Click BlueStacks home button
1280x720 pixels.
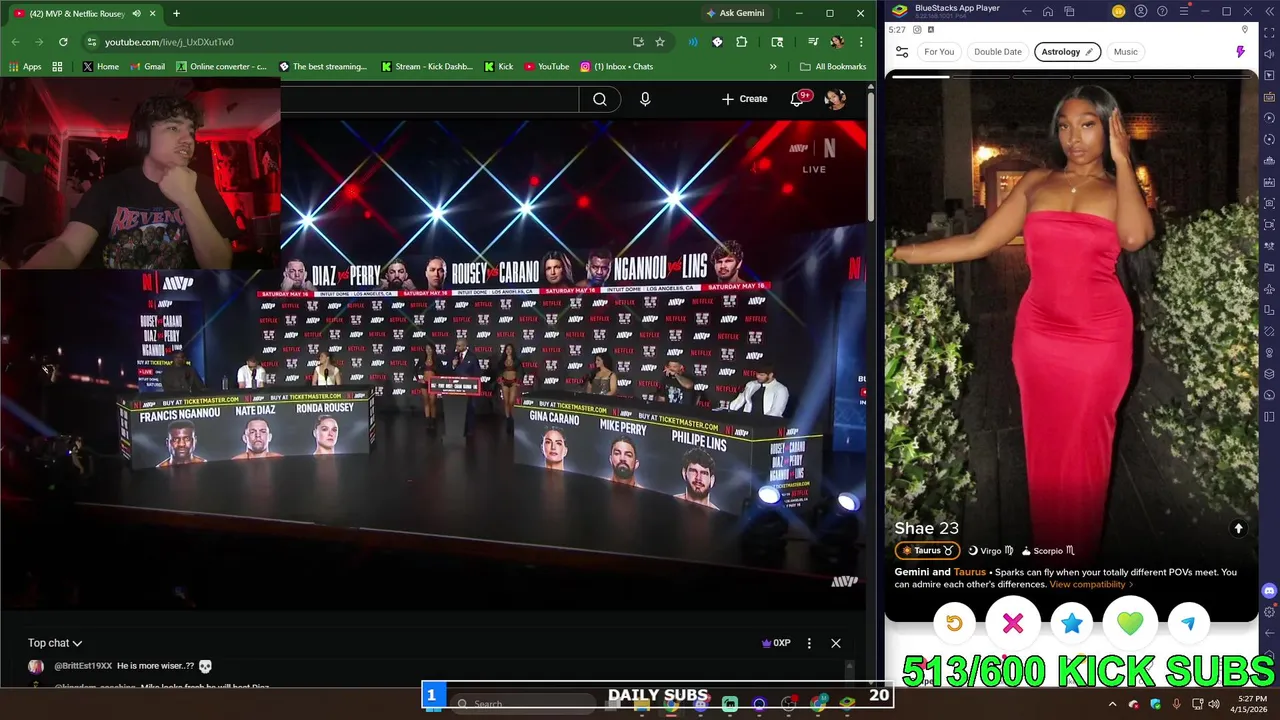click(1048, 12)
